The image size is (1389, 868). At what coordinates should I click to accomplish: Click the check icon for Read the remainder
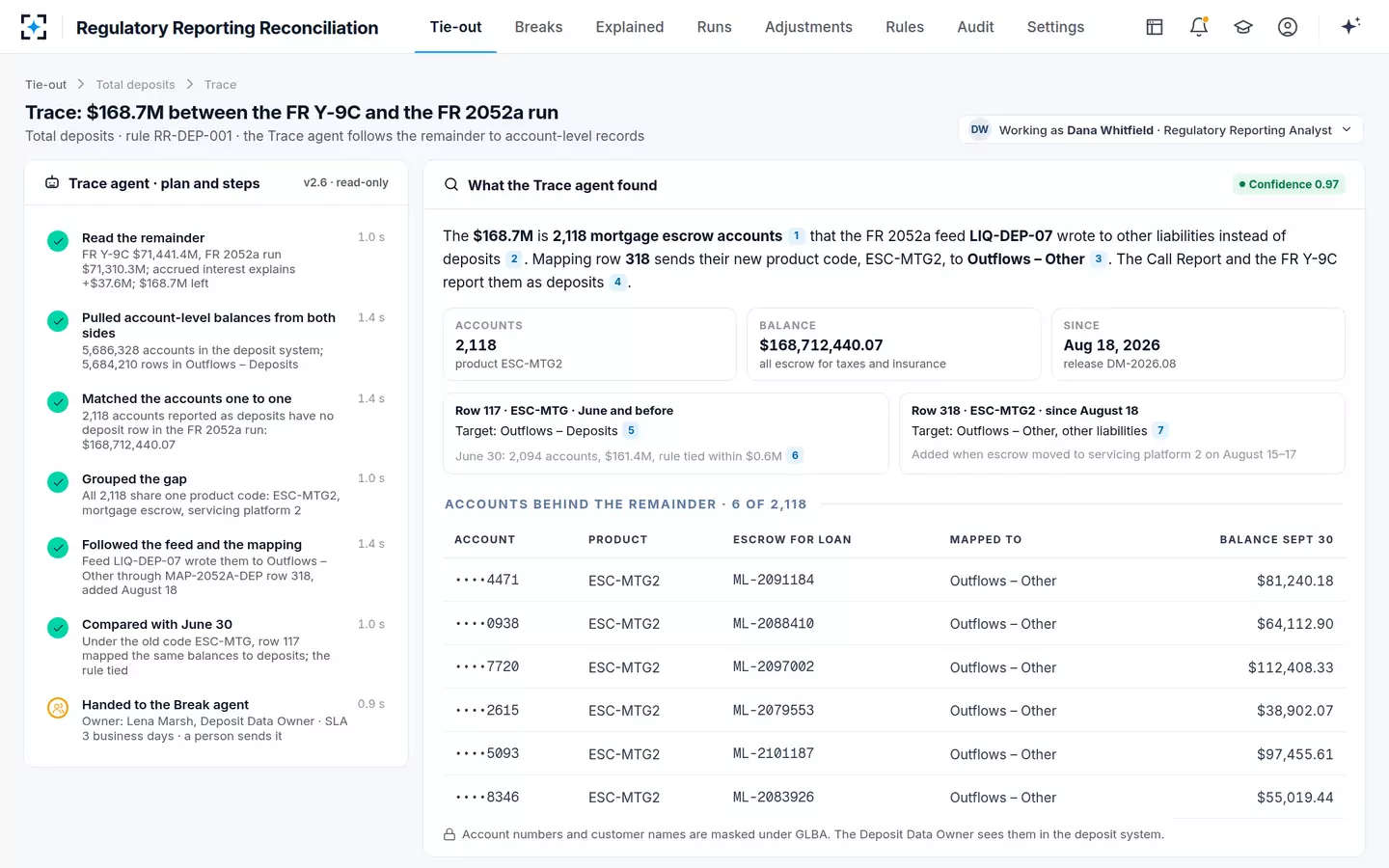coord(58,241)
